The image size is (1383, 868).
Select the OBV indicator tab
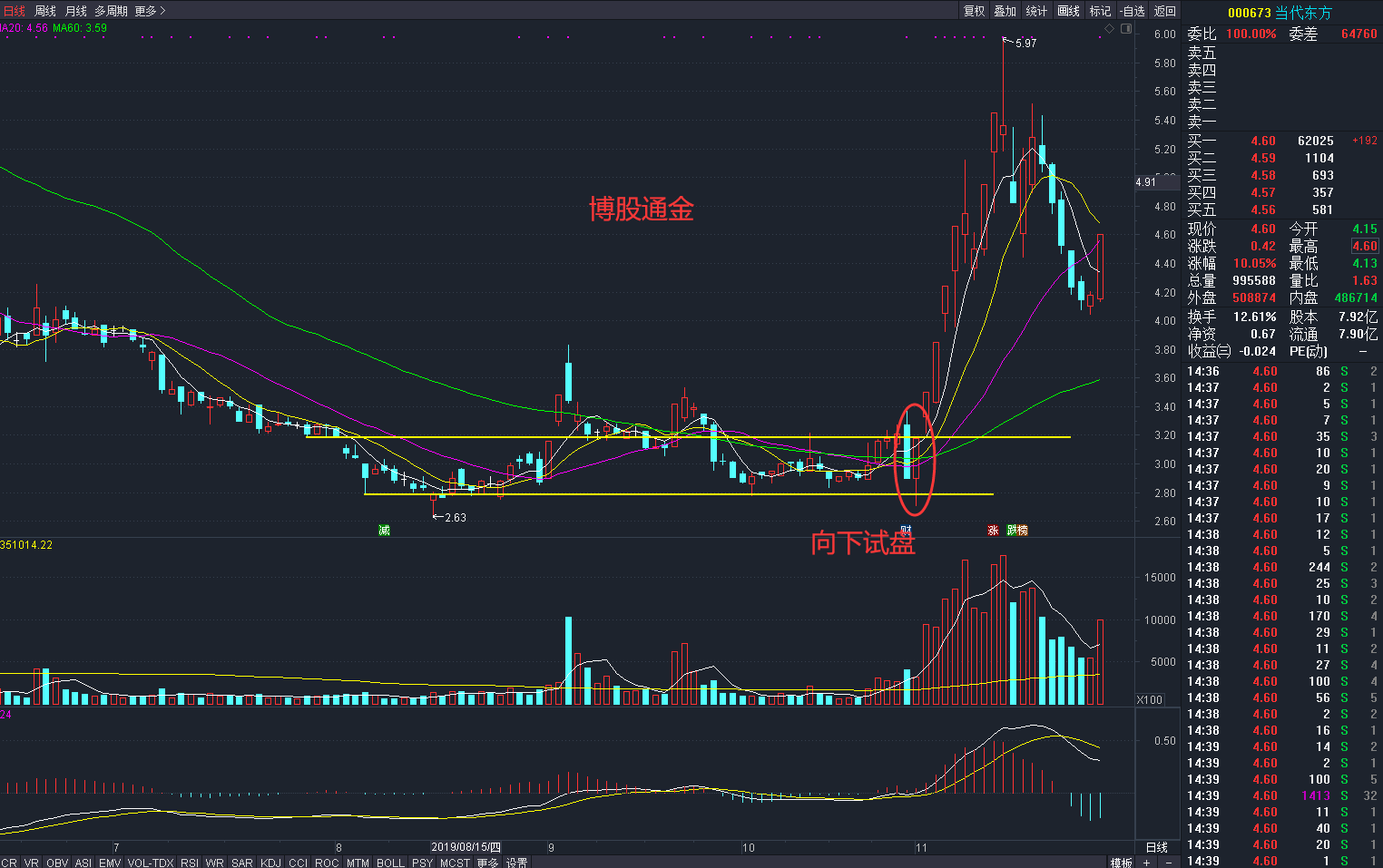(x=57, y=863)
